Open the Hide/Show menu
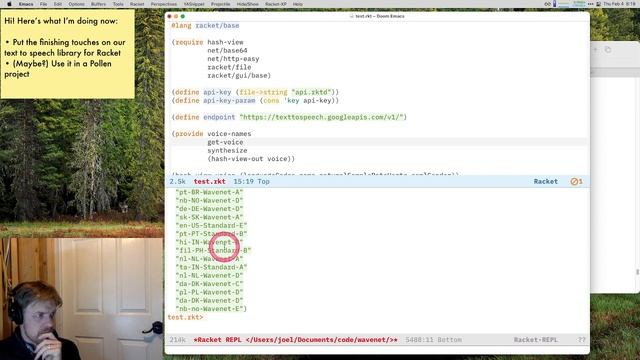 248,4
